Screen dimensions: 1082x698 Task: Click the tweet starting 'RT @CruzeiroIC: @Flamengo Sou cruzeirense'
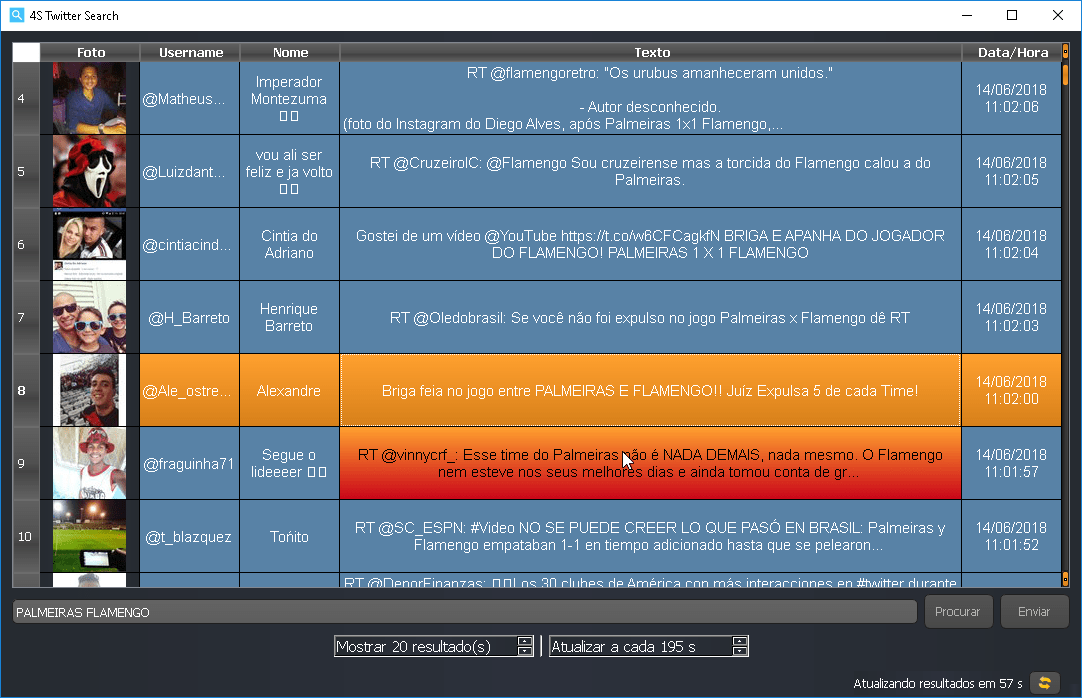coord(651,171)
